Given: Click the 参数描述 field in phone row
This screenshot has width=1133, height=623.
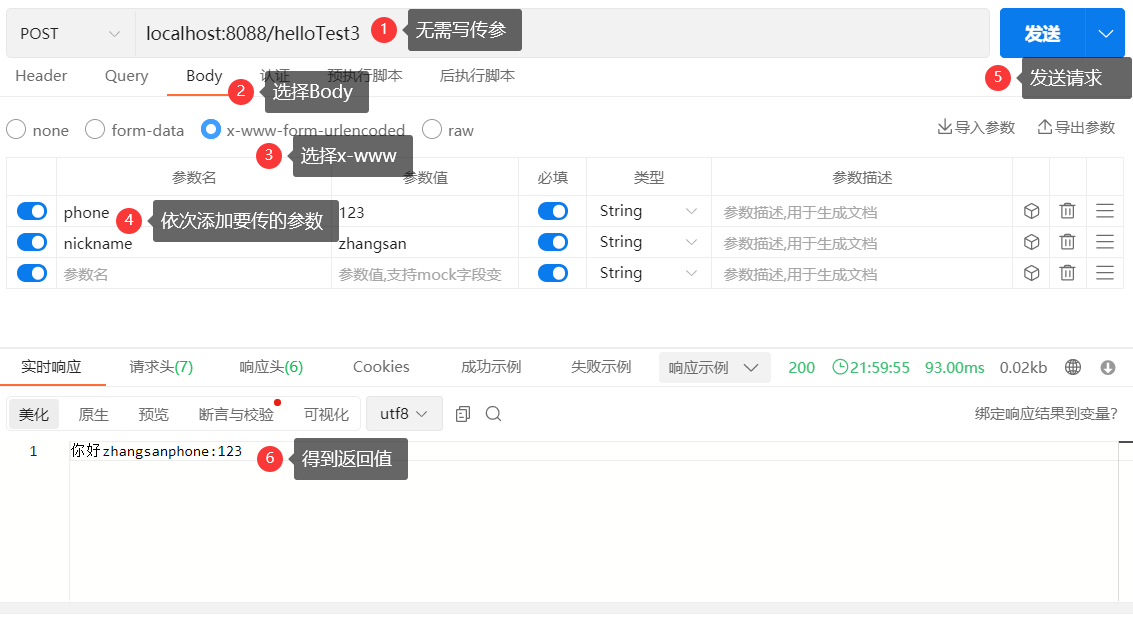Looking at the screenshot, I should pos(861,212).
